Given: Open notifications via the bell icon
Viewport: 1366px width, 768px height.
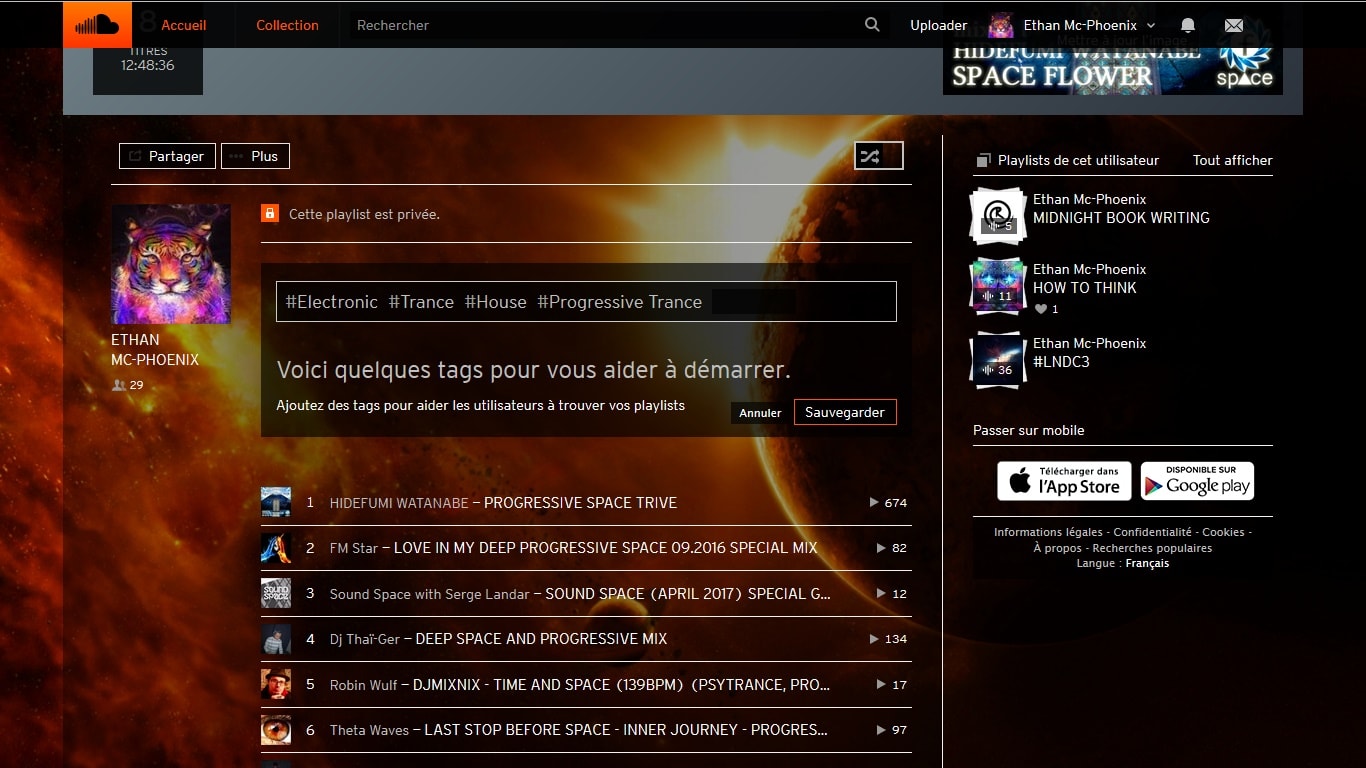Looking at the screenshot, I should (x=1187, y=25).
